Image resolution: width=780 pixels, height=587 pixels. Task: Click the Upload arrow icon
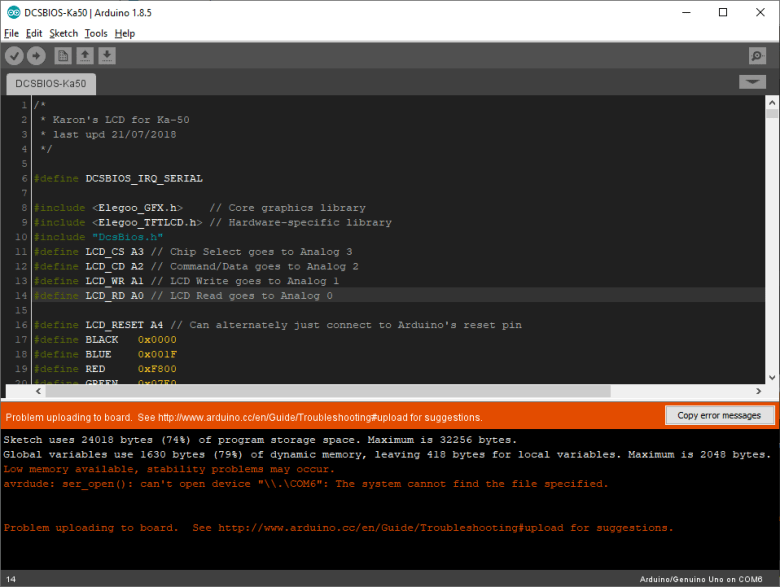pos(36,56)
